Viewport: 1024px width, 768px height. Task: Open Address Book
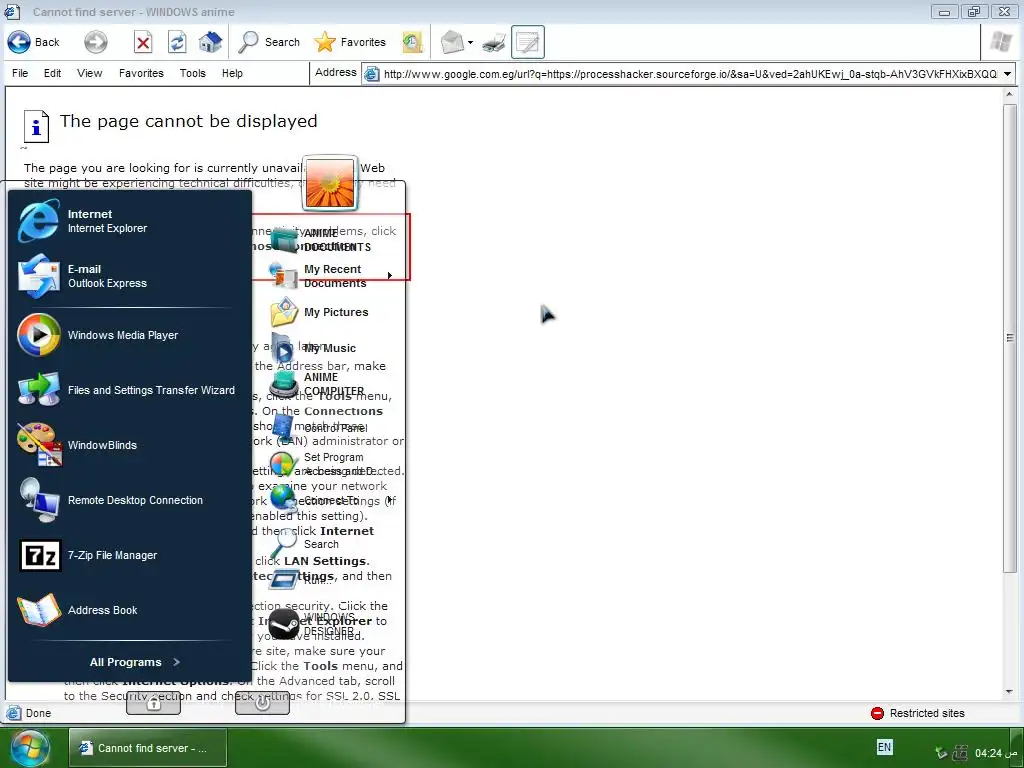129,610
